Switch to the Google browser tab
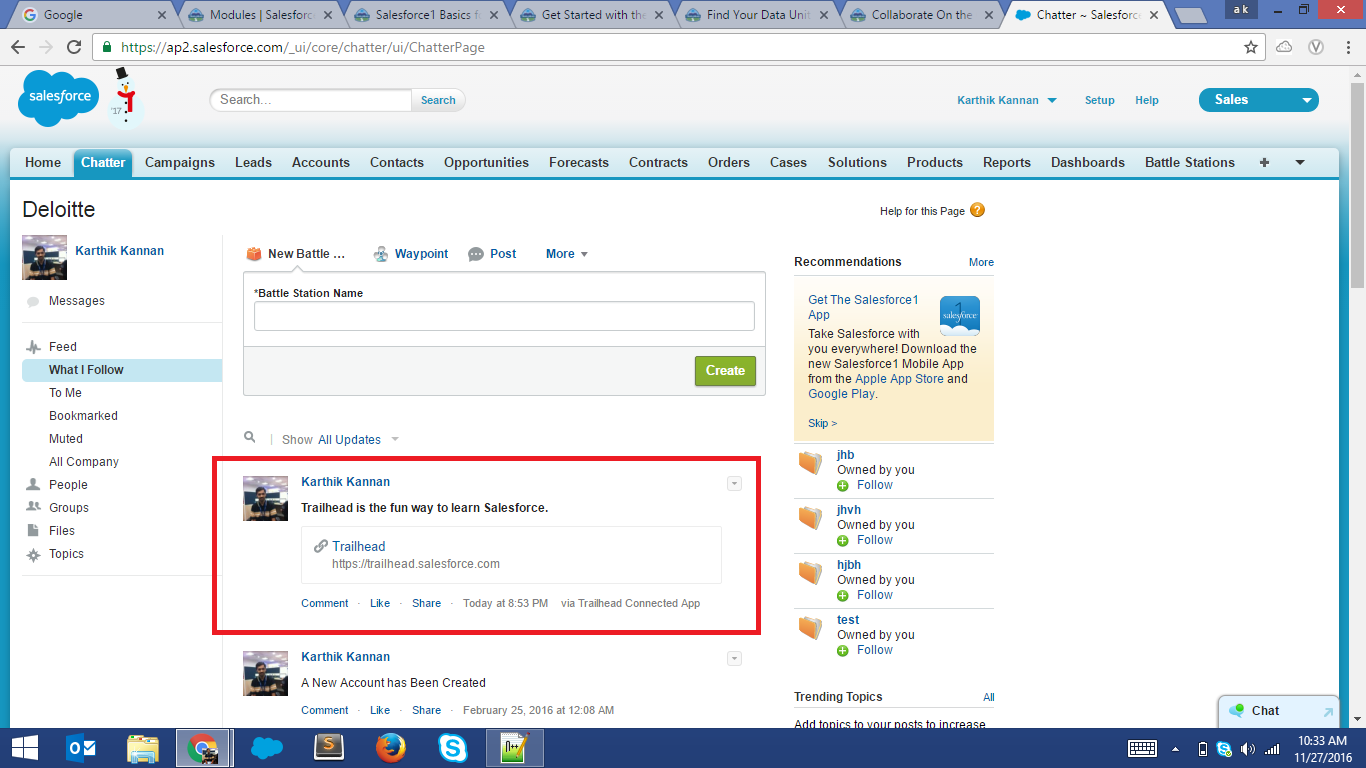The image size is (1366, 768). coord(90,15)
